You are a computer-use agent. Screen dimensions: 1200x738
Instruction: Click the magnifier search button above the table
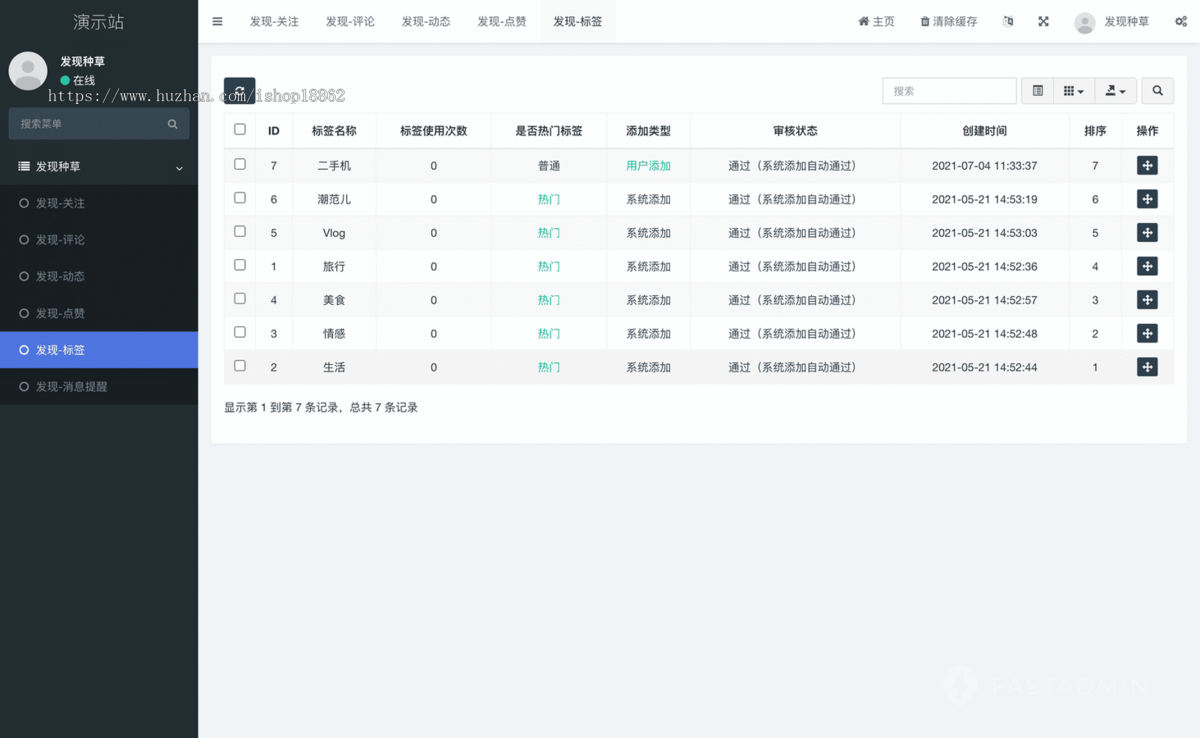(1157, 90)
